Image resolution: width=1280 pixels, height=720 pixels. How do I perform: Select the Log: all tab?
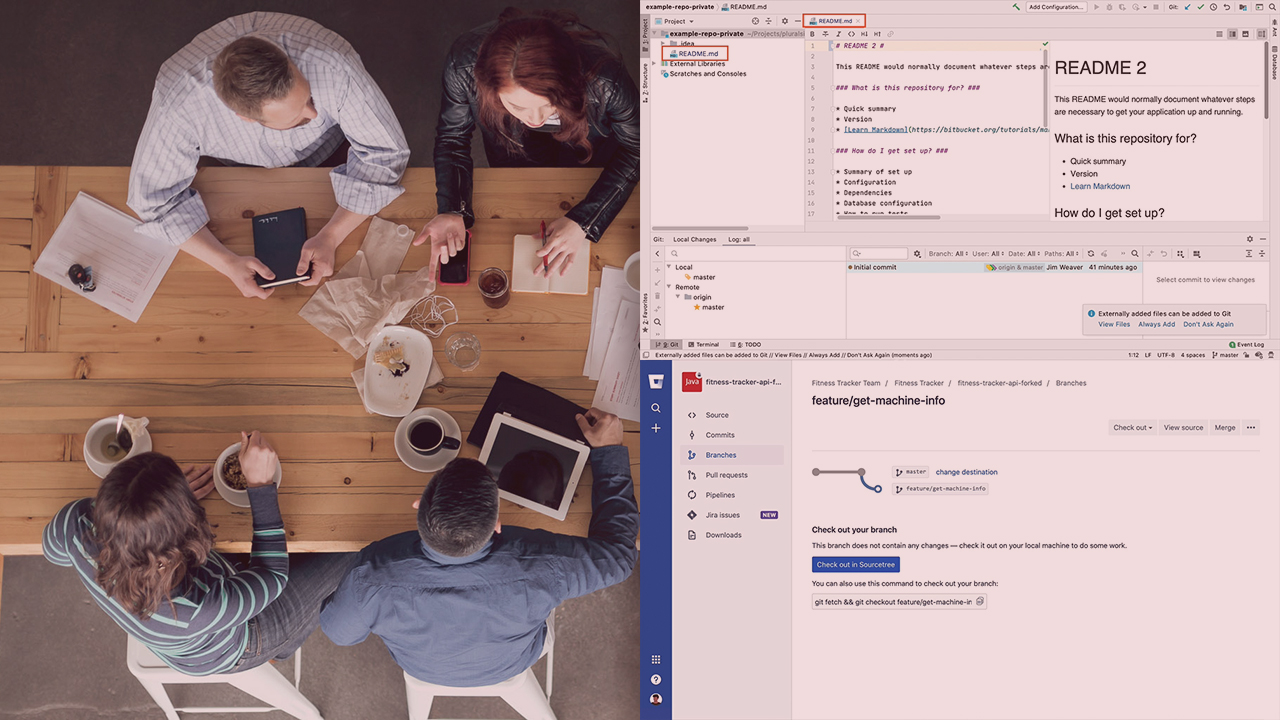point(739,239)
